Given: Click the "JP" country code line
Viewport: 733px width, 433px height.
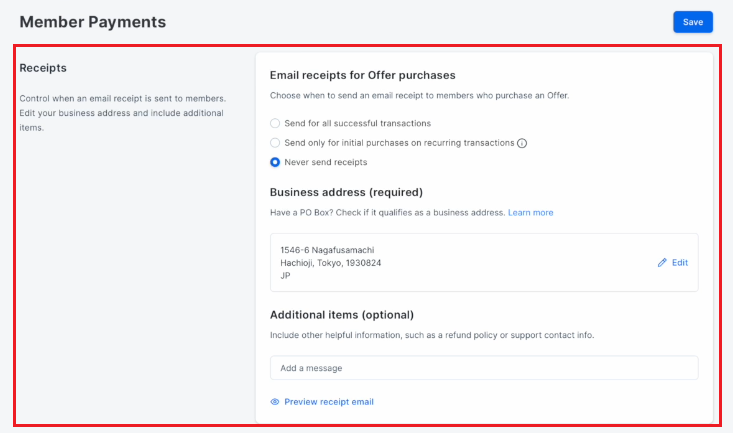Looking at the screenshot, I should (285, 276).
